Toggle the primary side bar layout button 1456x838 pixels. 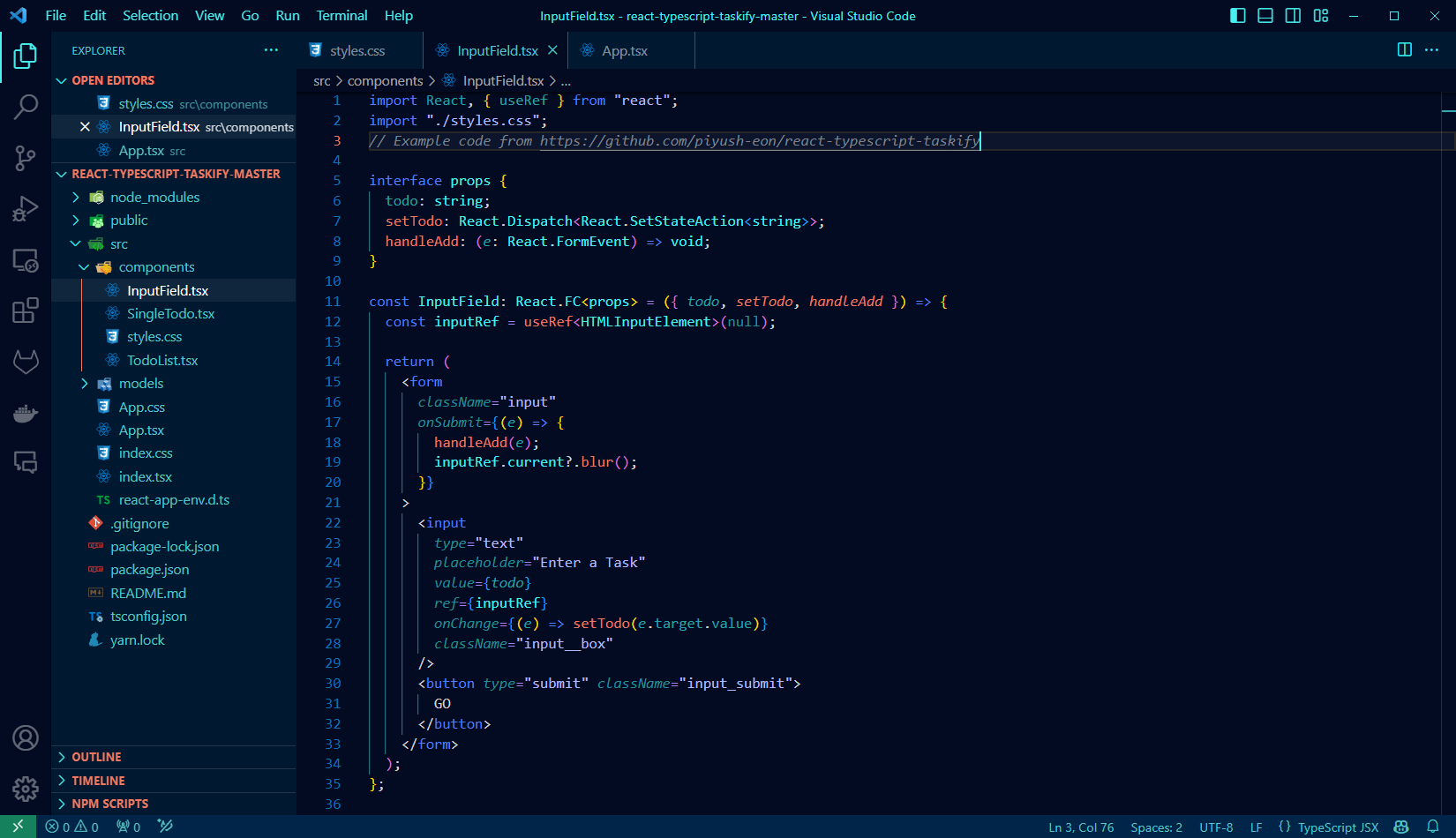point(1238,16)
